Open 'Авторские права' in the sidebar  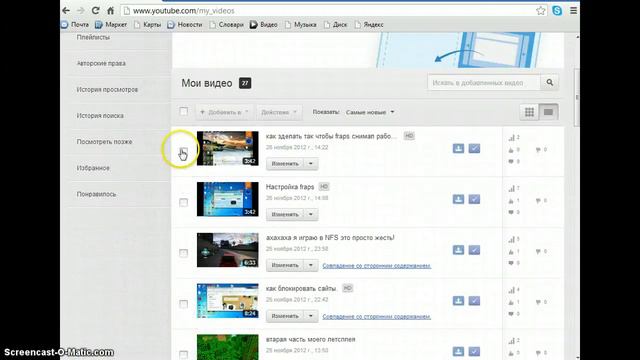click(101, 63)
